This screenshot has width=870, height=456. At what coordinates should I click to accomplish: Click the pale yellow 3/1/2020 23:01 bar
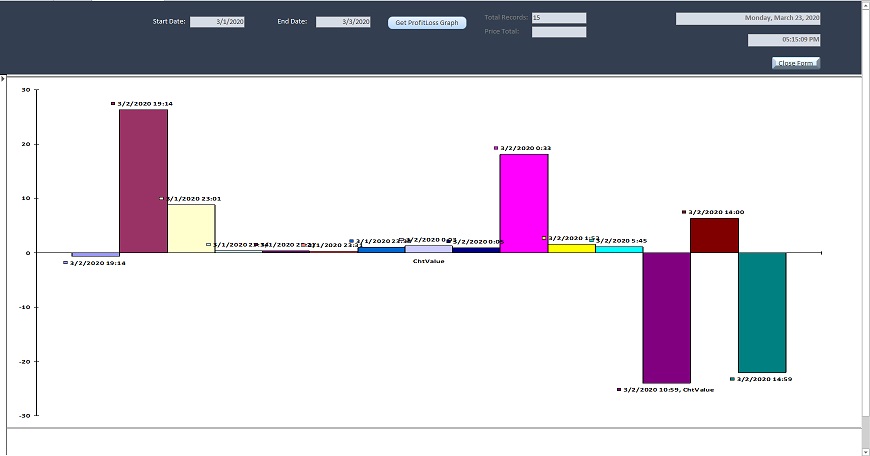(191, 229)
